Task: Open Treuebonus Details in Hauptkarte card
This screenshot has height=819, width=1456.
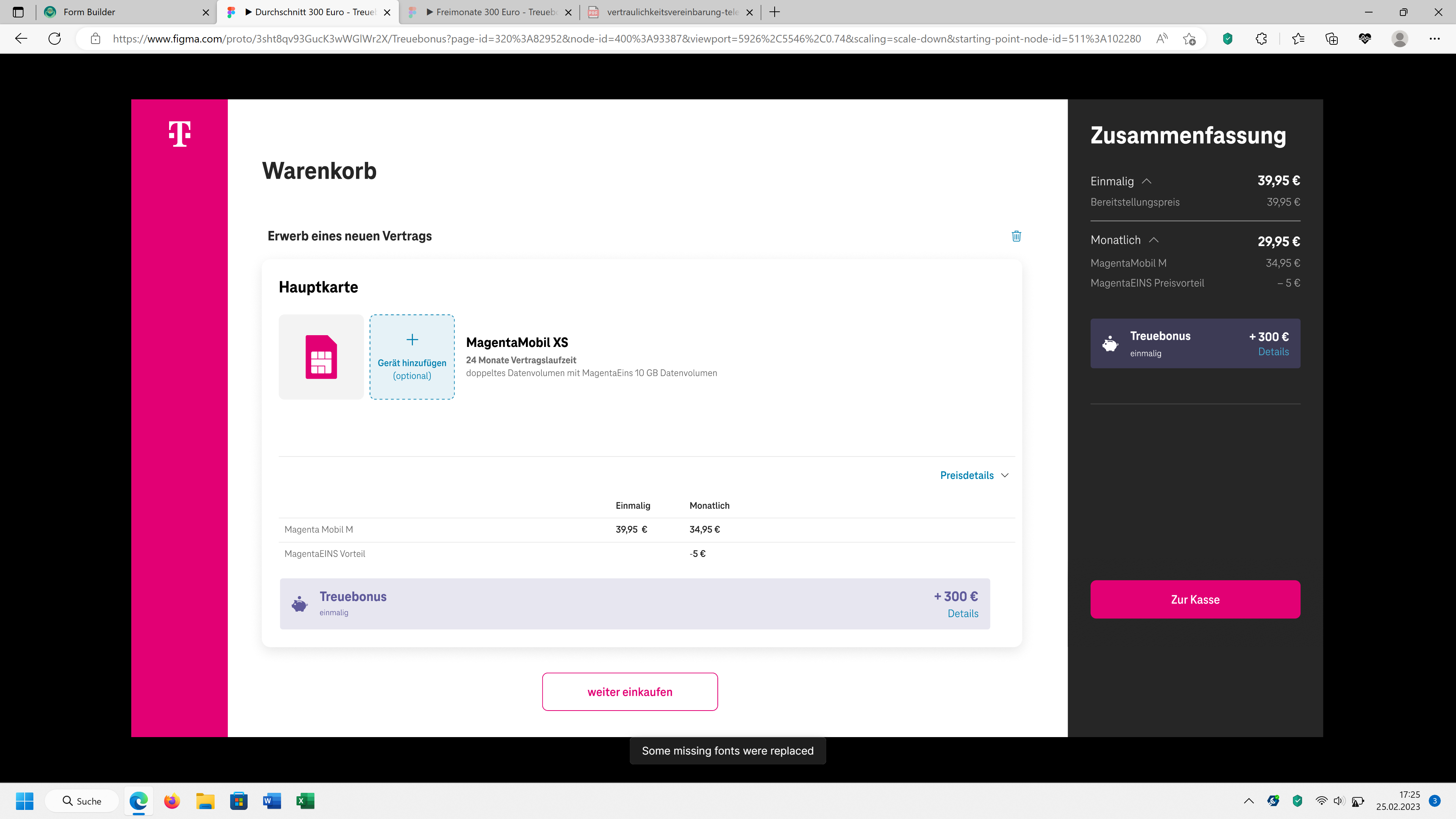Action: pos(963,614)
